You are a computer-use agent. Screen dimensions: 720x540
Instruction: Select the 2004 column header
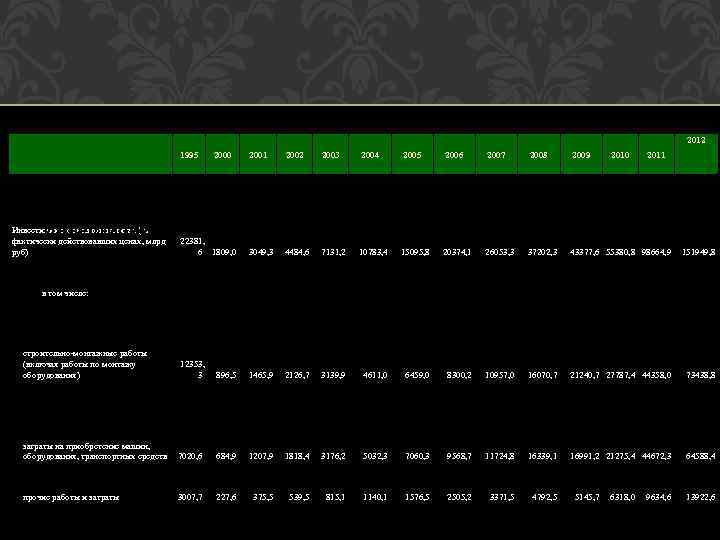tap(370, 155)
